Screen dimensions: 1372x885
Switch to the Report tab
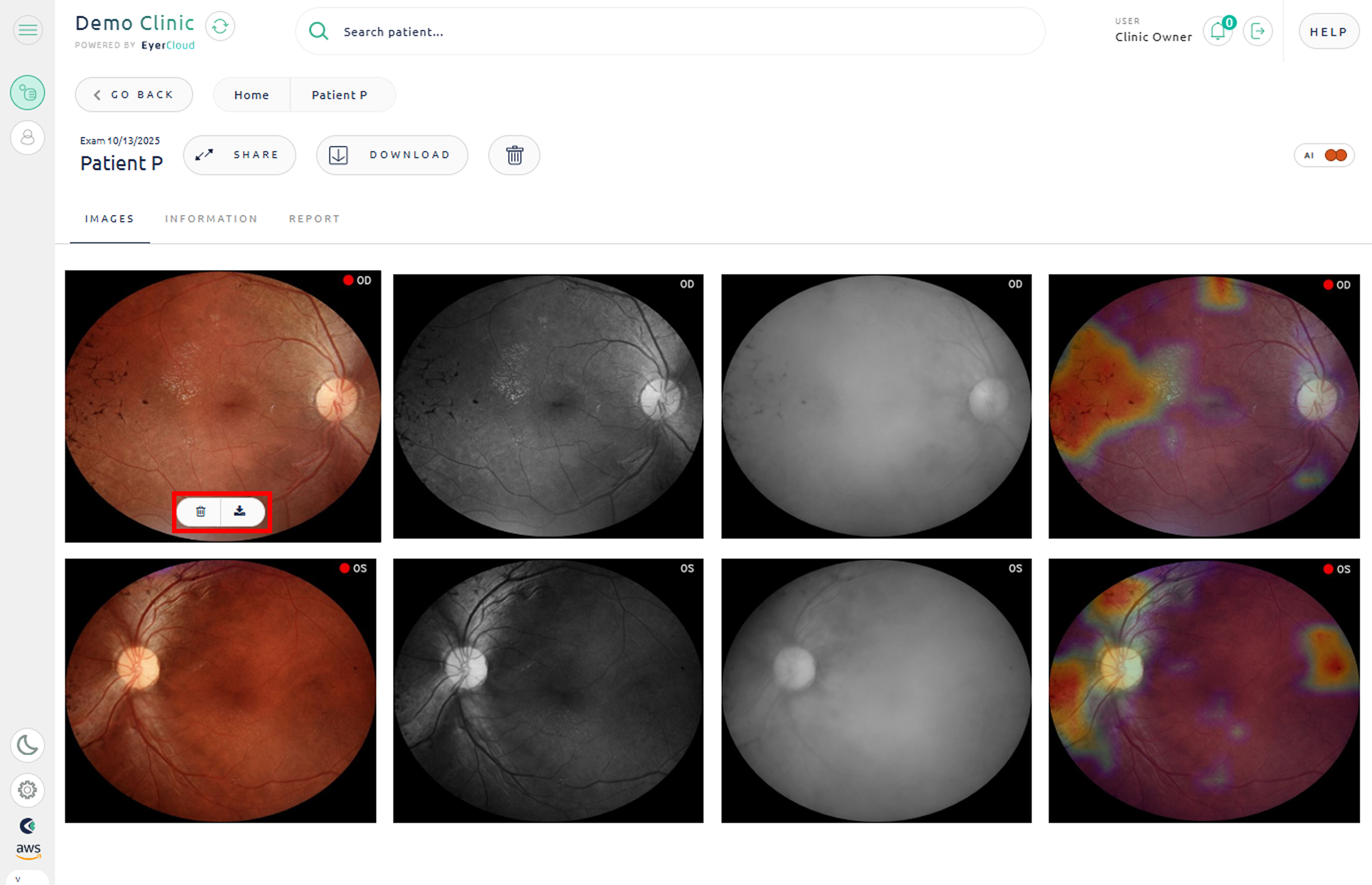(x=314, y=219)
